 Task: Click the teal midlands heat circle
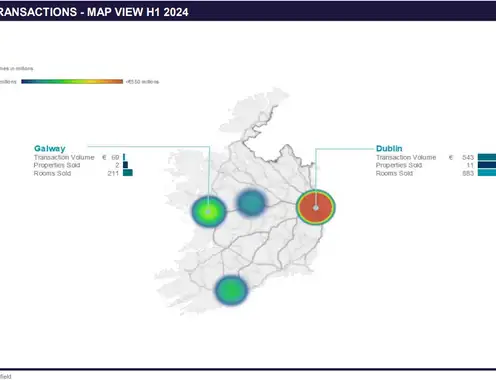point(251,202)
